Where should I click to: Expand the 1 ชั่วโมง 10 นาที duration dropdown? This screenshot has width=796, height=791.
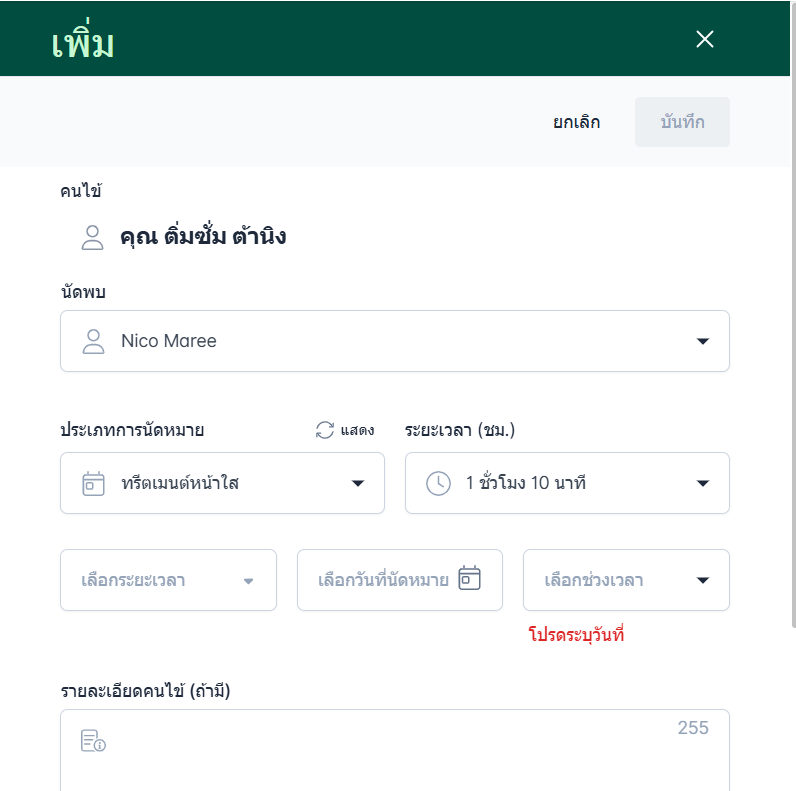click(702, 484)
